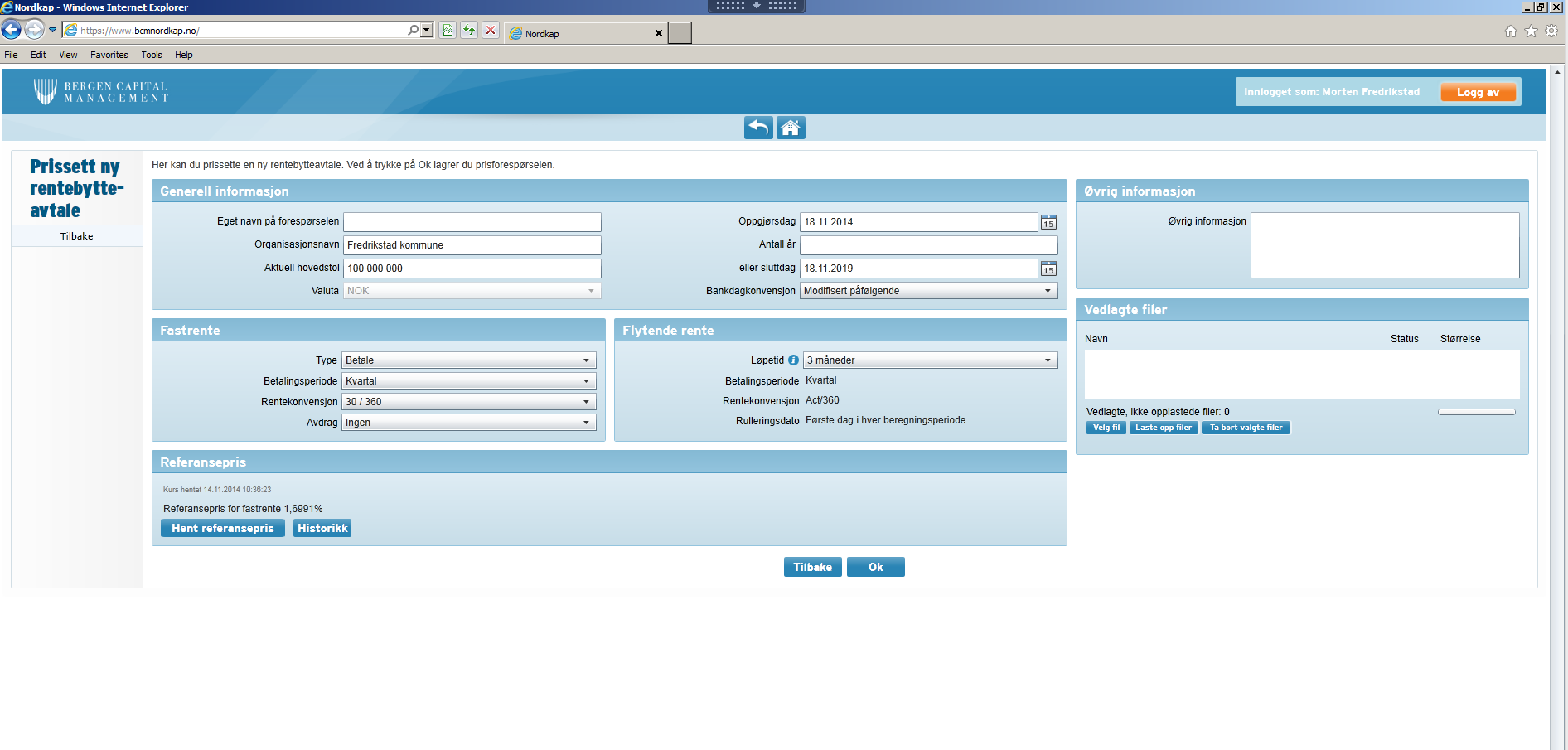Click the Historikk button
Image resolution: width=1568 pixels, height=750 pixels.
click(322, 528)
